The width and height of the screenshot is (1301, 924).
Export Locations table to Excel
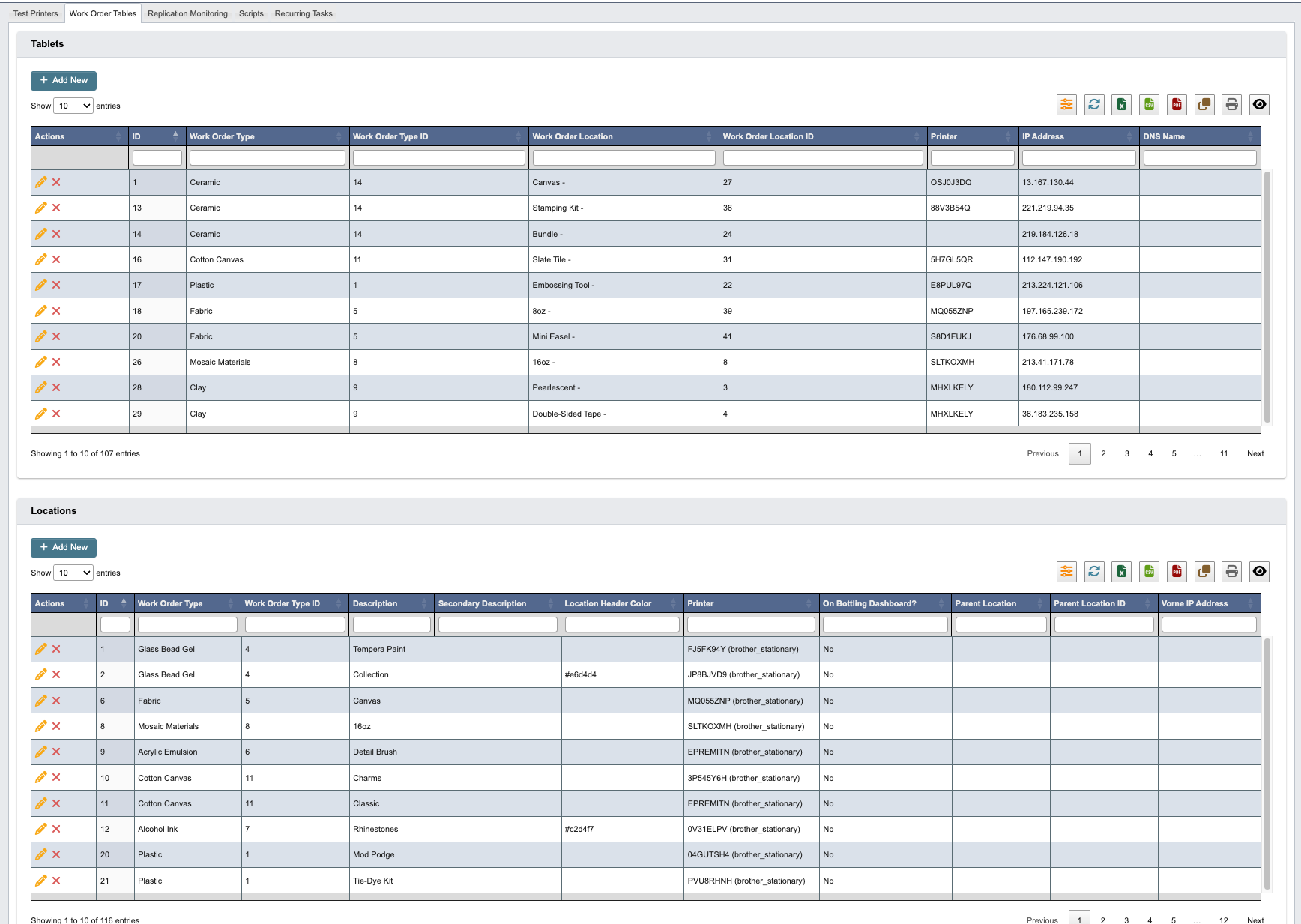tap(1122, 572)
